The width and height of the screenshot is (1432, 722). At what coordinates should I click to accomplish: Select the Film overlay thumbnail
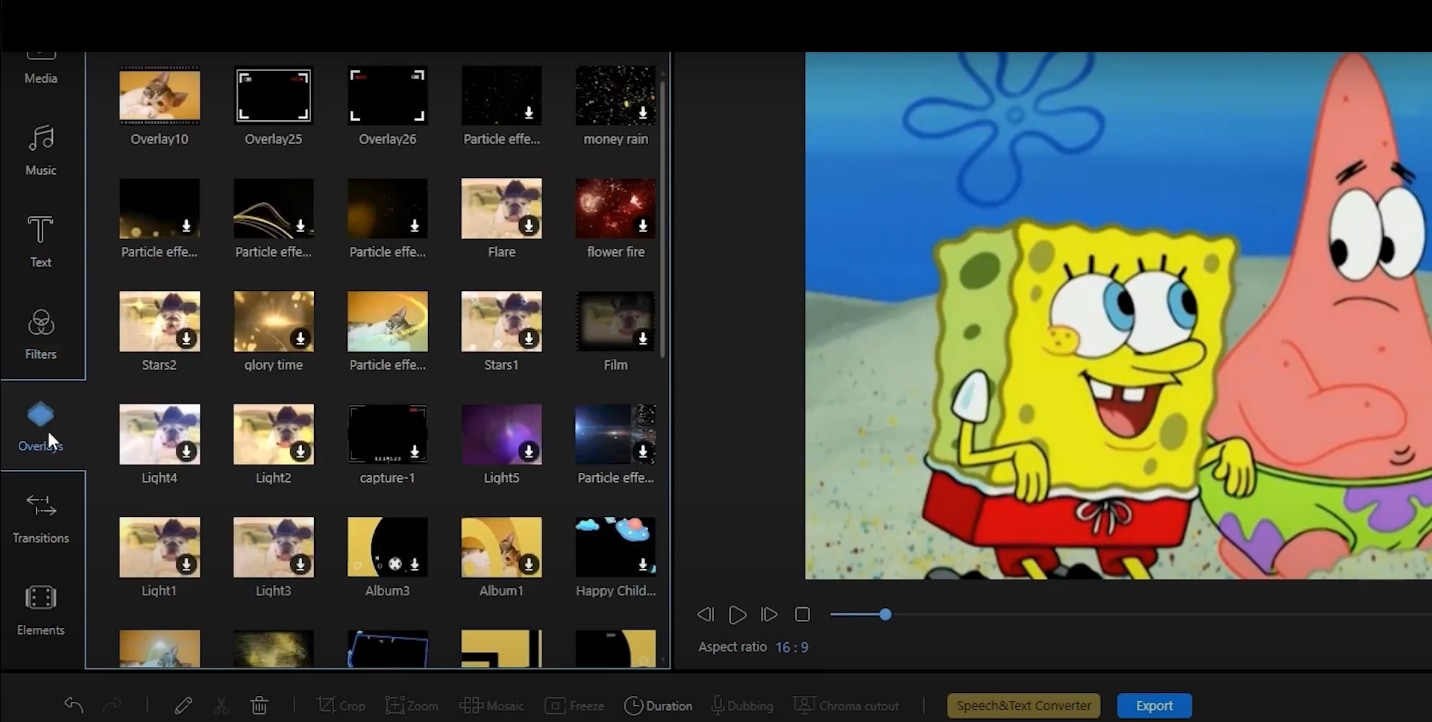(x=616, y=321)
